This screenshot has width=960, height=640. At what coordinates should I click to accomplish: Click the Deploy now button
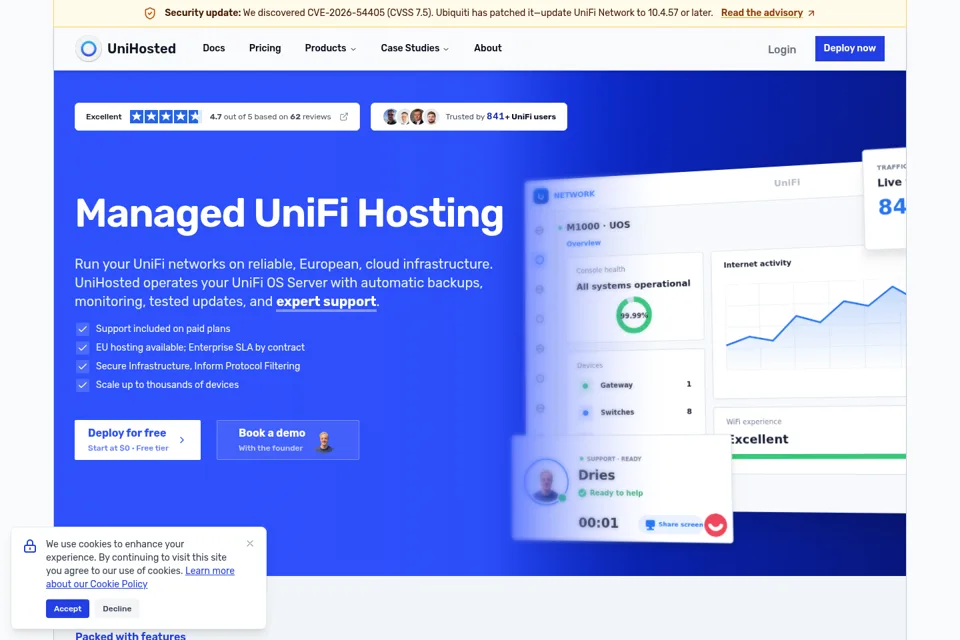pyautogui.click(x=849, y=48)
